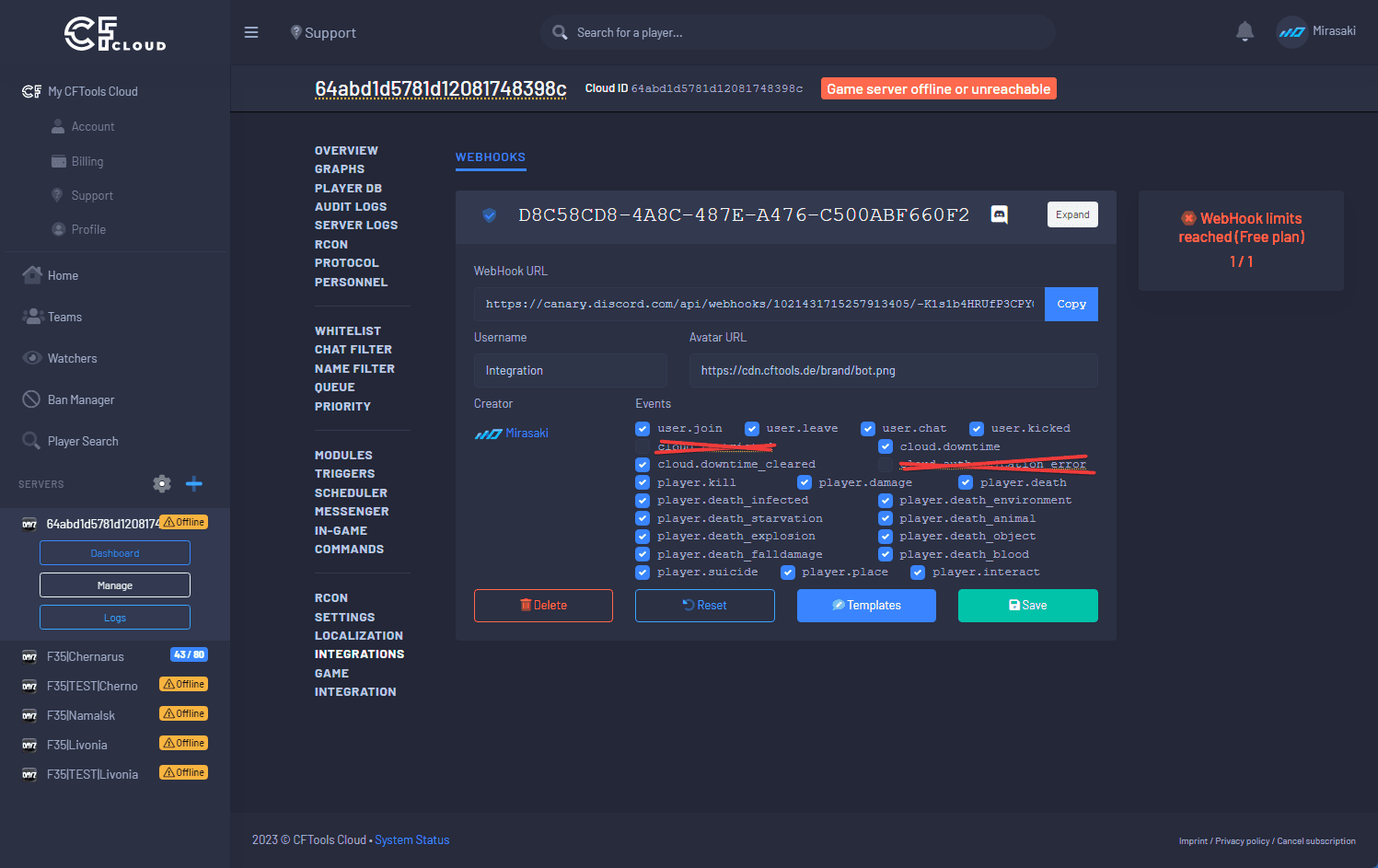Toggle cloud.downtime event checkbox
Screen dimensions: 1378x868
[886, 446]
